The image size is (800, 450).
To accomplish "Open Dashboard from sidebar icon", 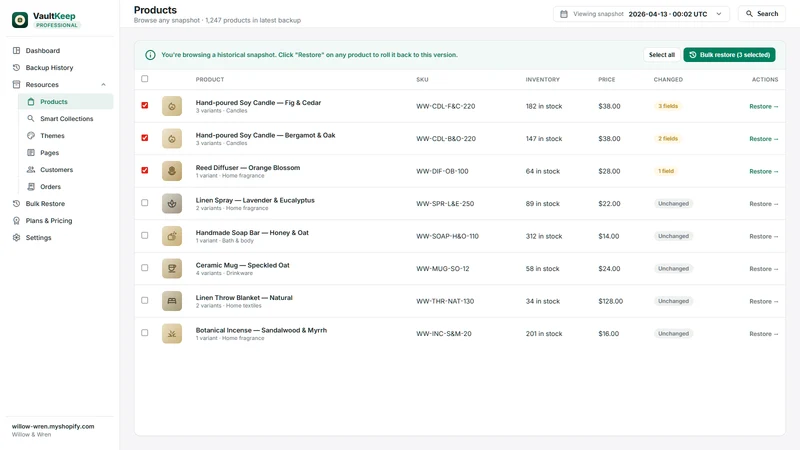I will [x=16, y=51].
